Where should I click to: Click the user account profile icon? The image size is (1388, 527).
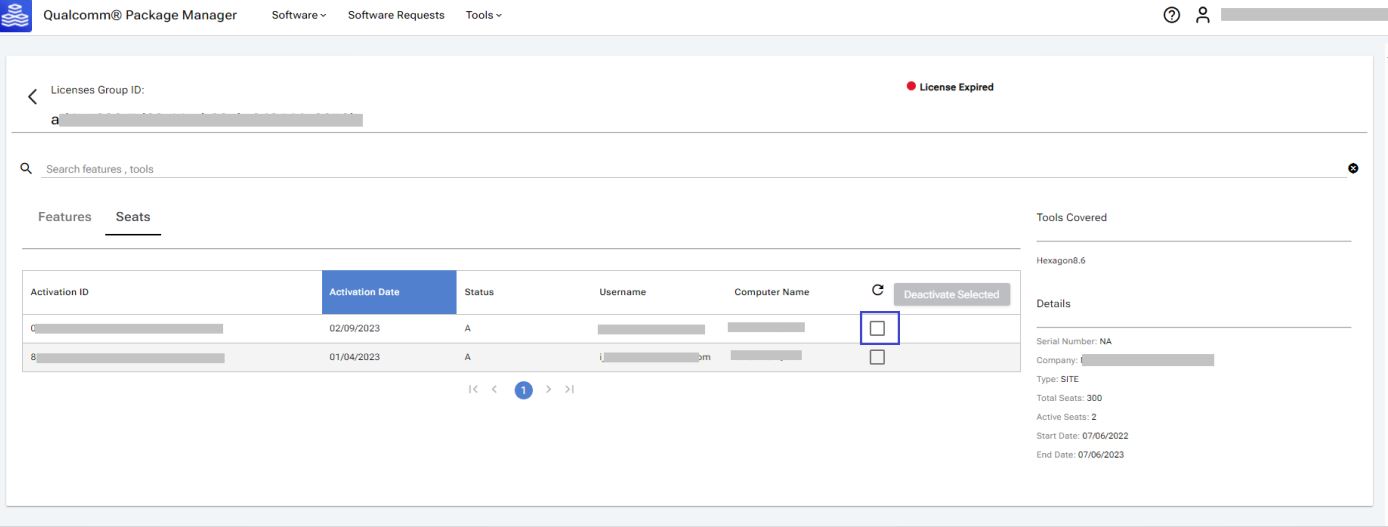[x=1203, y=15]
